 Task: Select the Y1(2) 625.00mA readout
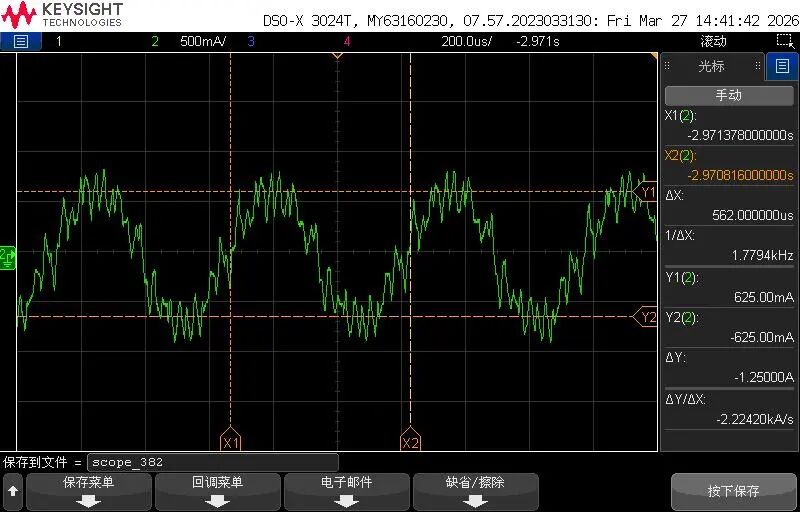click(729, 287)
